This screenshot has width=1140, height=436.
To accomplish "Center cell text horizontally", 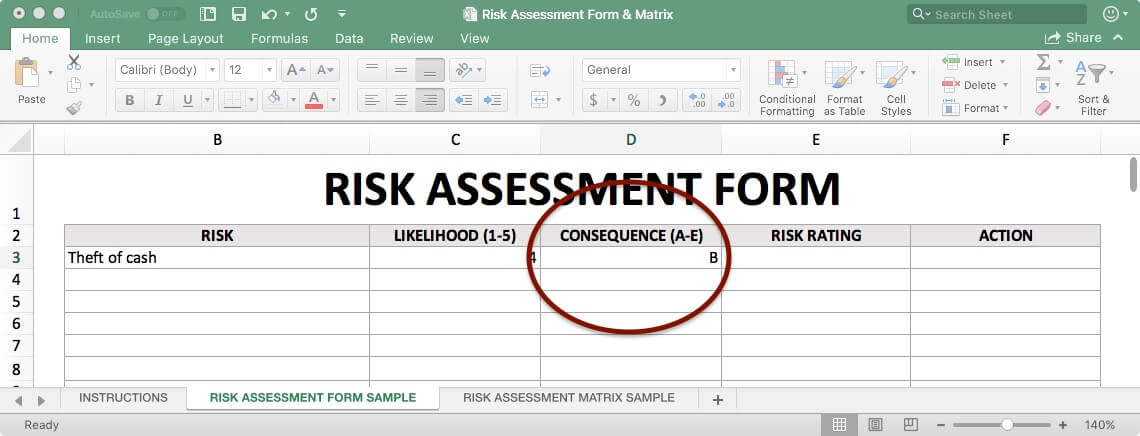I will pos(401,100).
